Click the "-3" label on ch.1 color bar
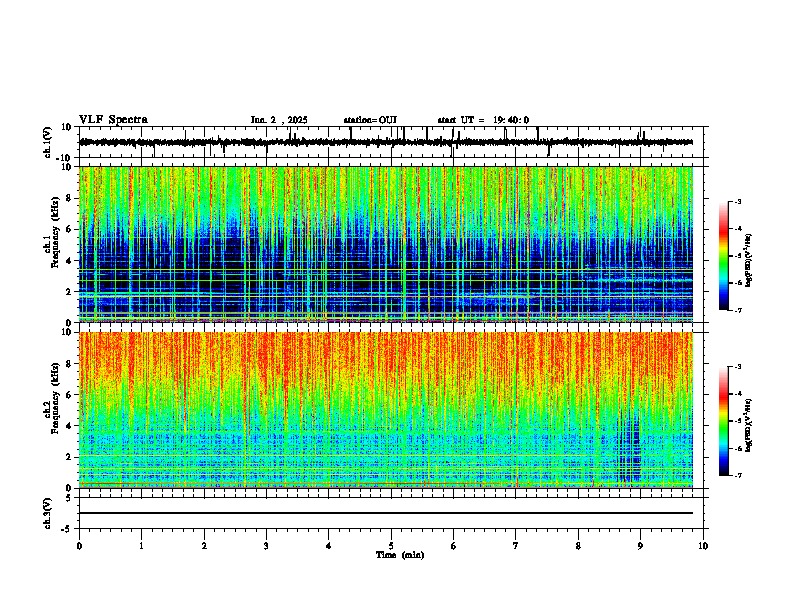Viewport: 792px width, 612px height. [x=738, y=201]
